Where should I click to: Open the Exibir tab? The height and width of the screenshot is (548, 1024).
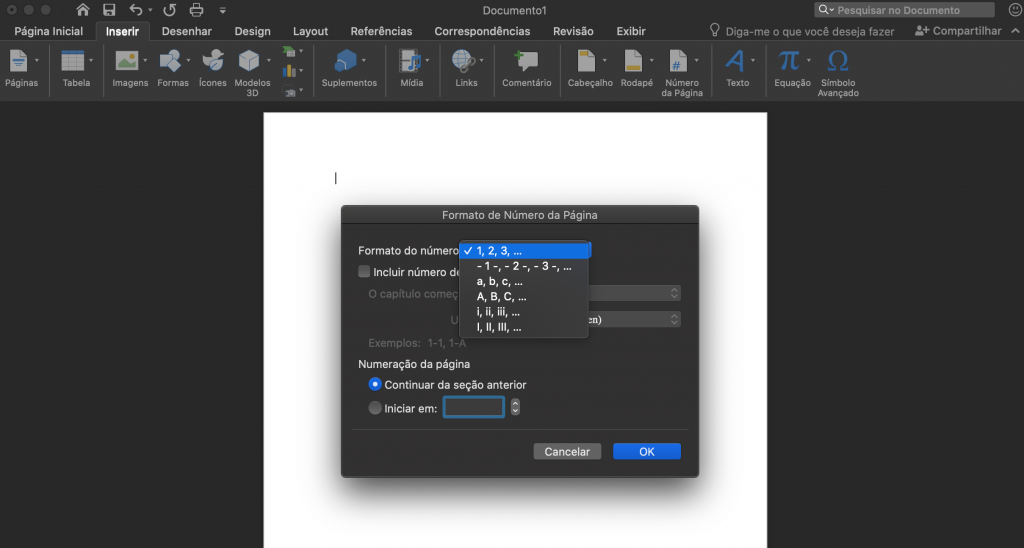point(631,31)
